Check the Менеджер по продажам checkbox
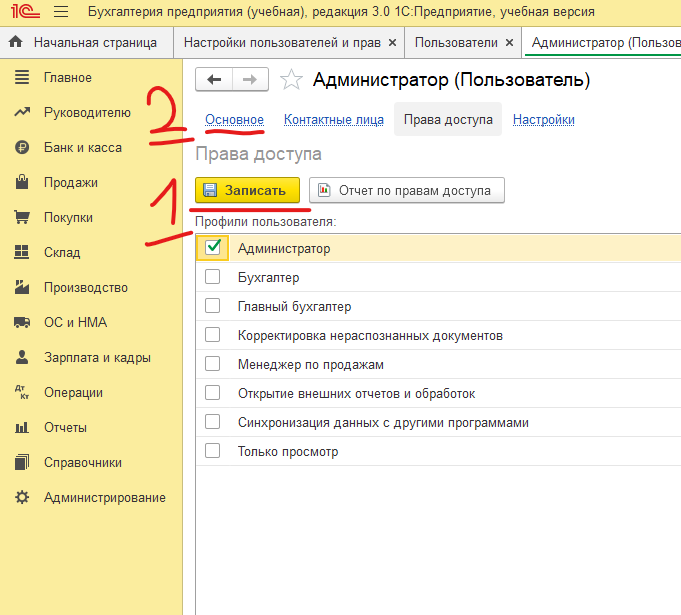The image size is (681, 615). [212, 364]
